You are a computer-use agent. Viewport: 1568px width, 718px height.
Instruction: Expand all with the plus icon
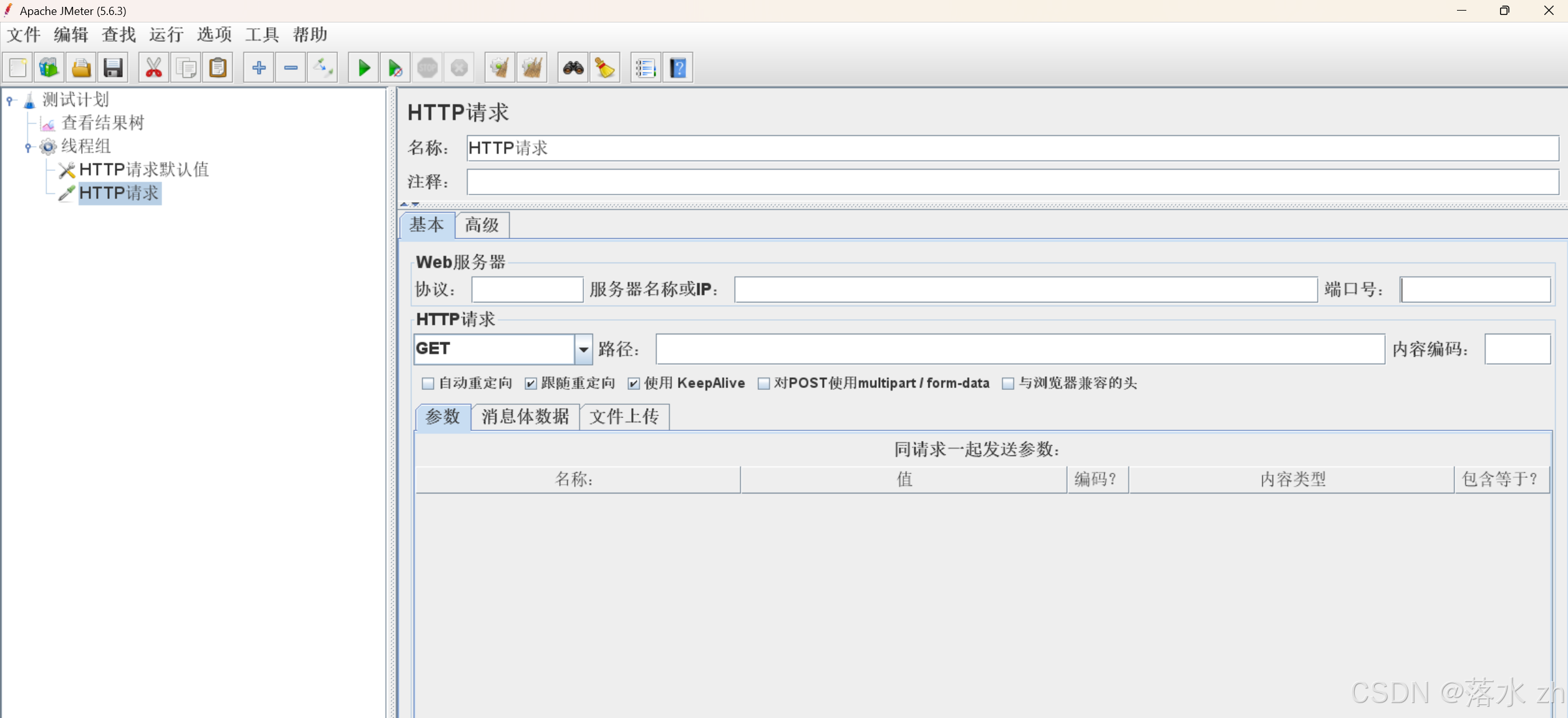point(259,67)
